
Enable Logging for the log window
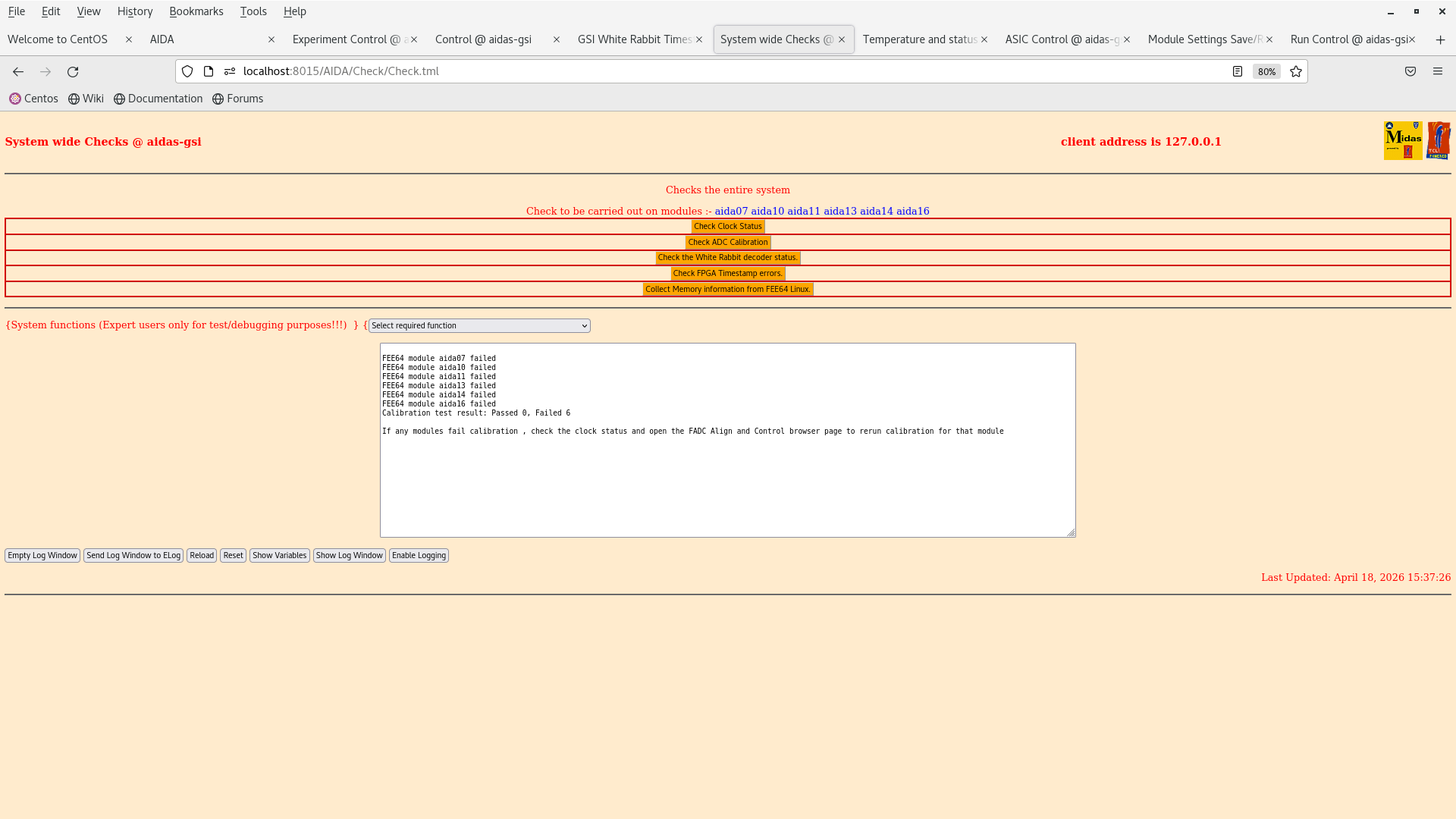(x=419, y=555)
